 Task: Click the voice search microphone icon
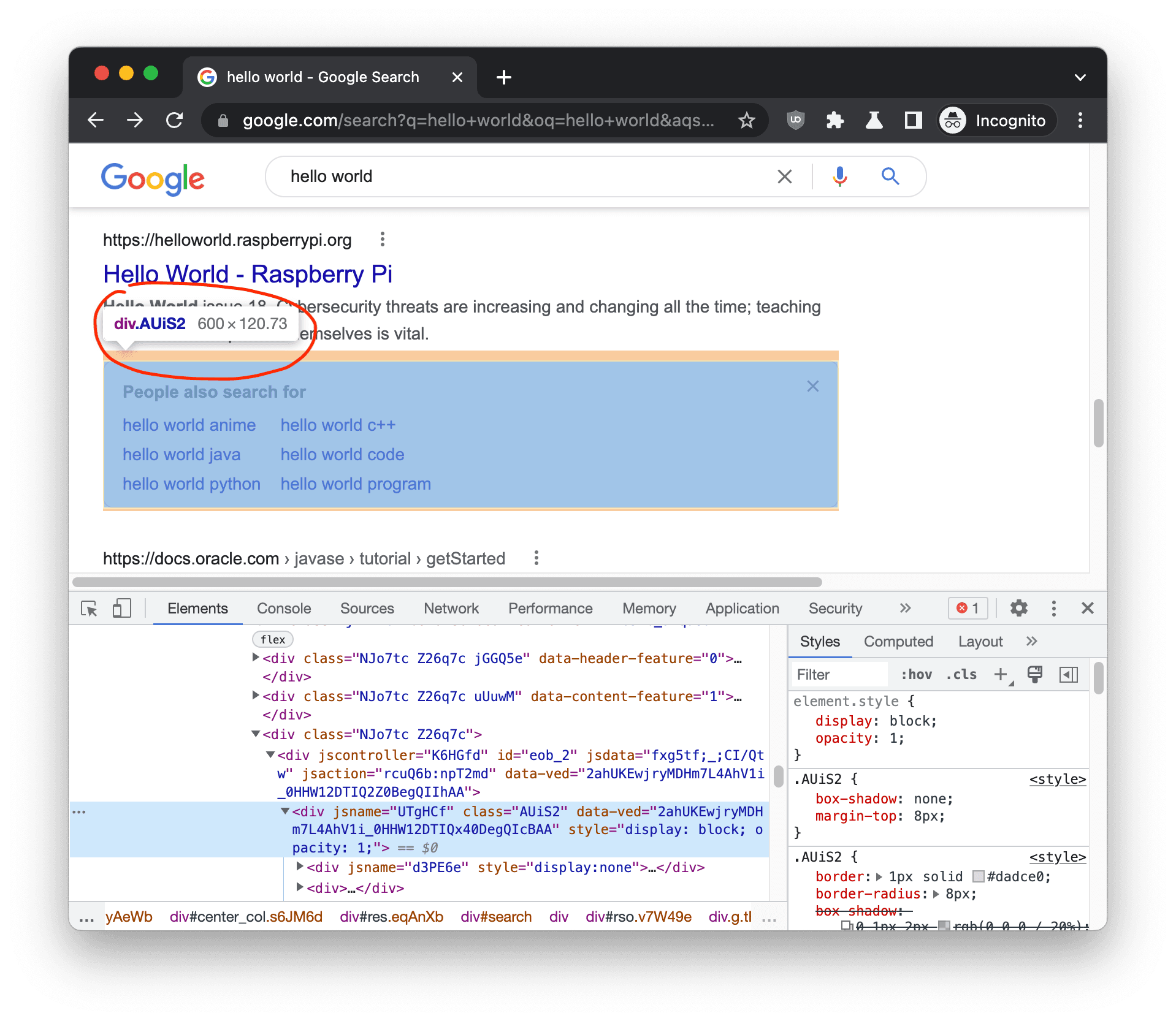839,176
